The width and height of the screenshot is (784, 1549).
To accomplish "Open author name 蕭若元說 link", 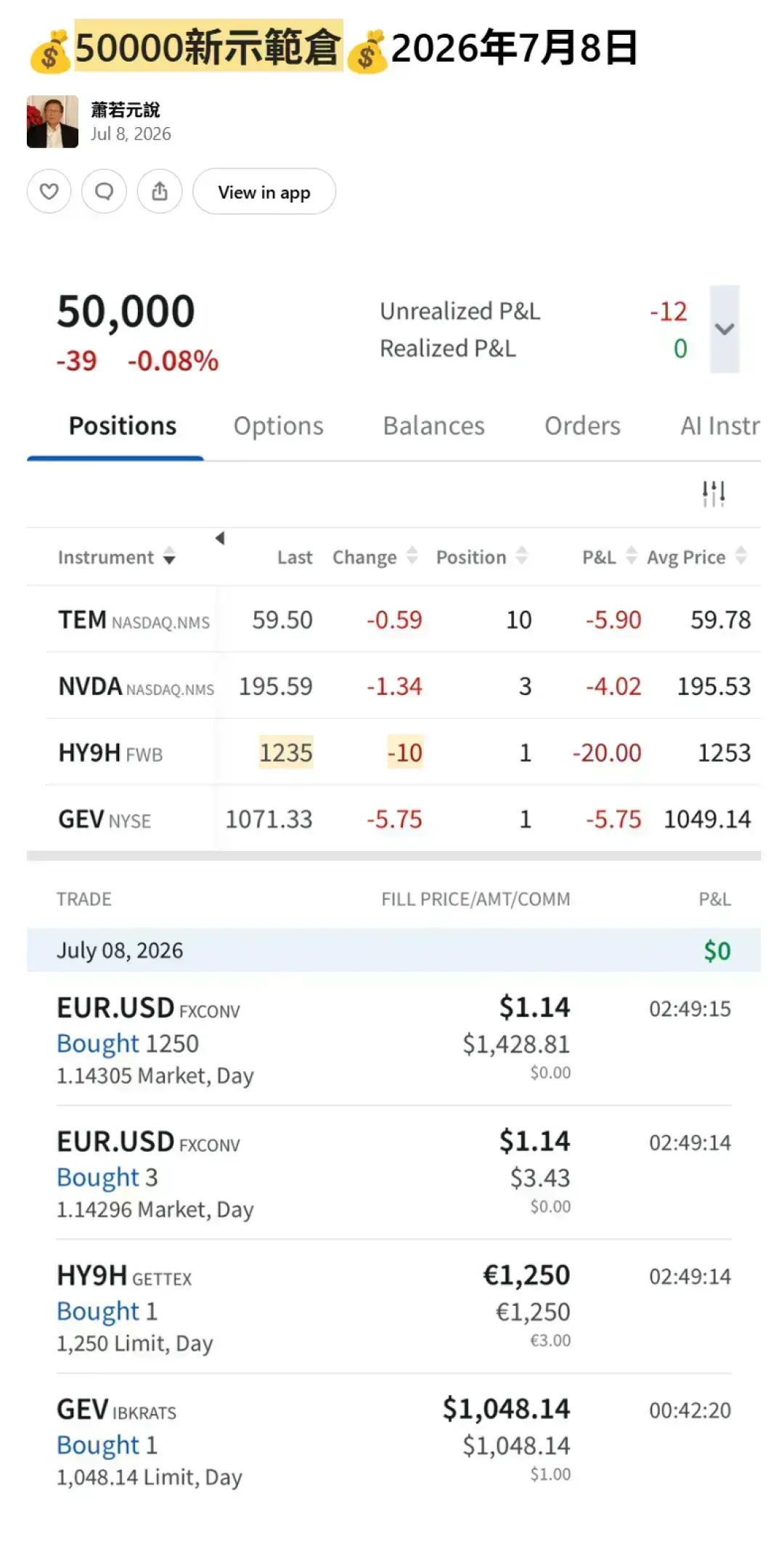I will pos(125,110).
